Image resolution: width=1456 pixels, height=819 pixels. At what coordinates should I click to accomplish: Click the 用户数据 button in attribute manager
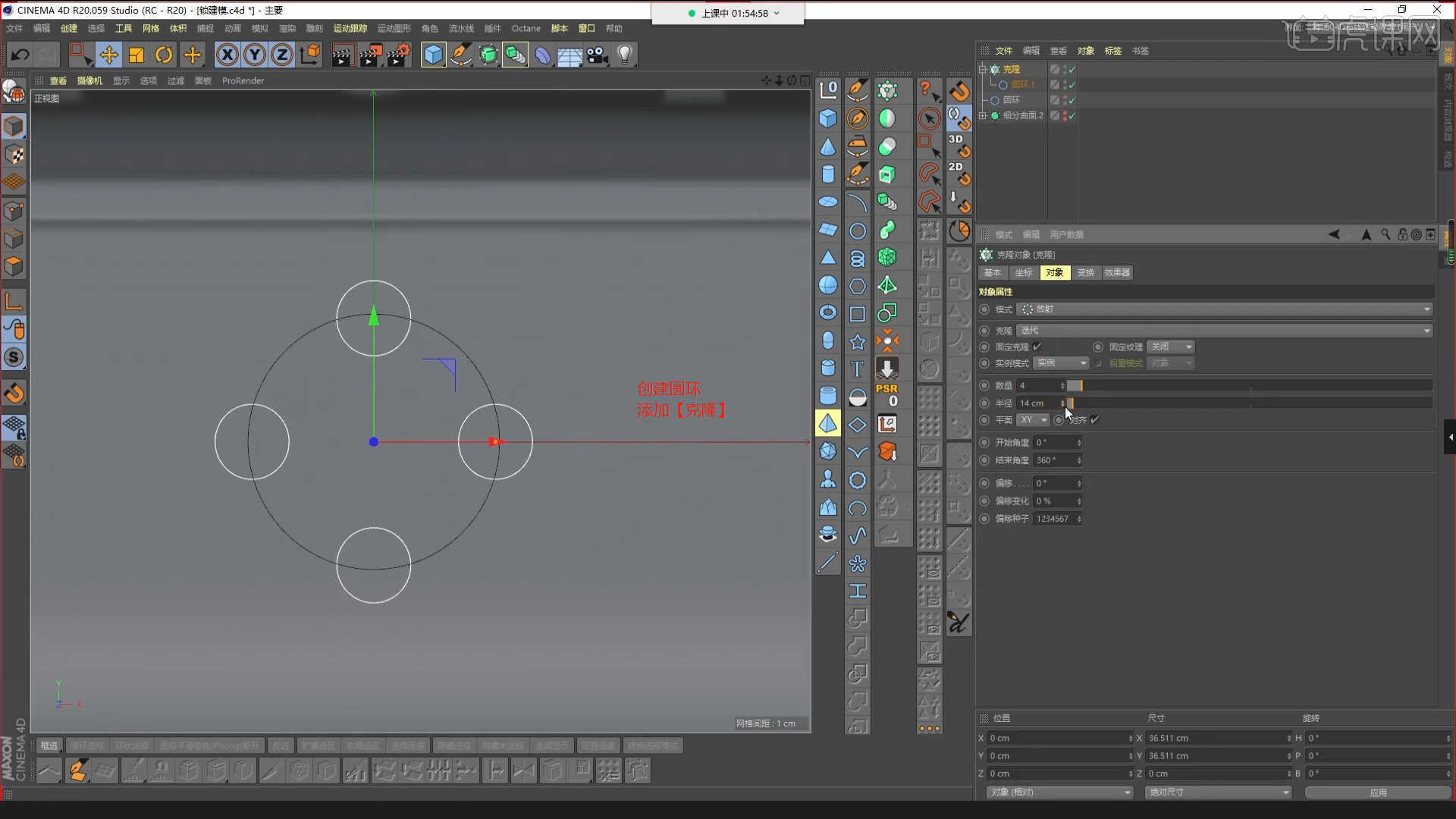pyautogui.click(x=1066, y=234)
